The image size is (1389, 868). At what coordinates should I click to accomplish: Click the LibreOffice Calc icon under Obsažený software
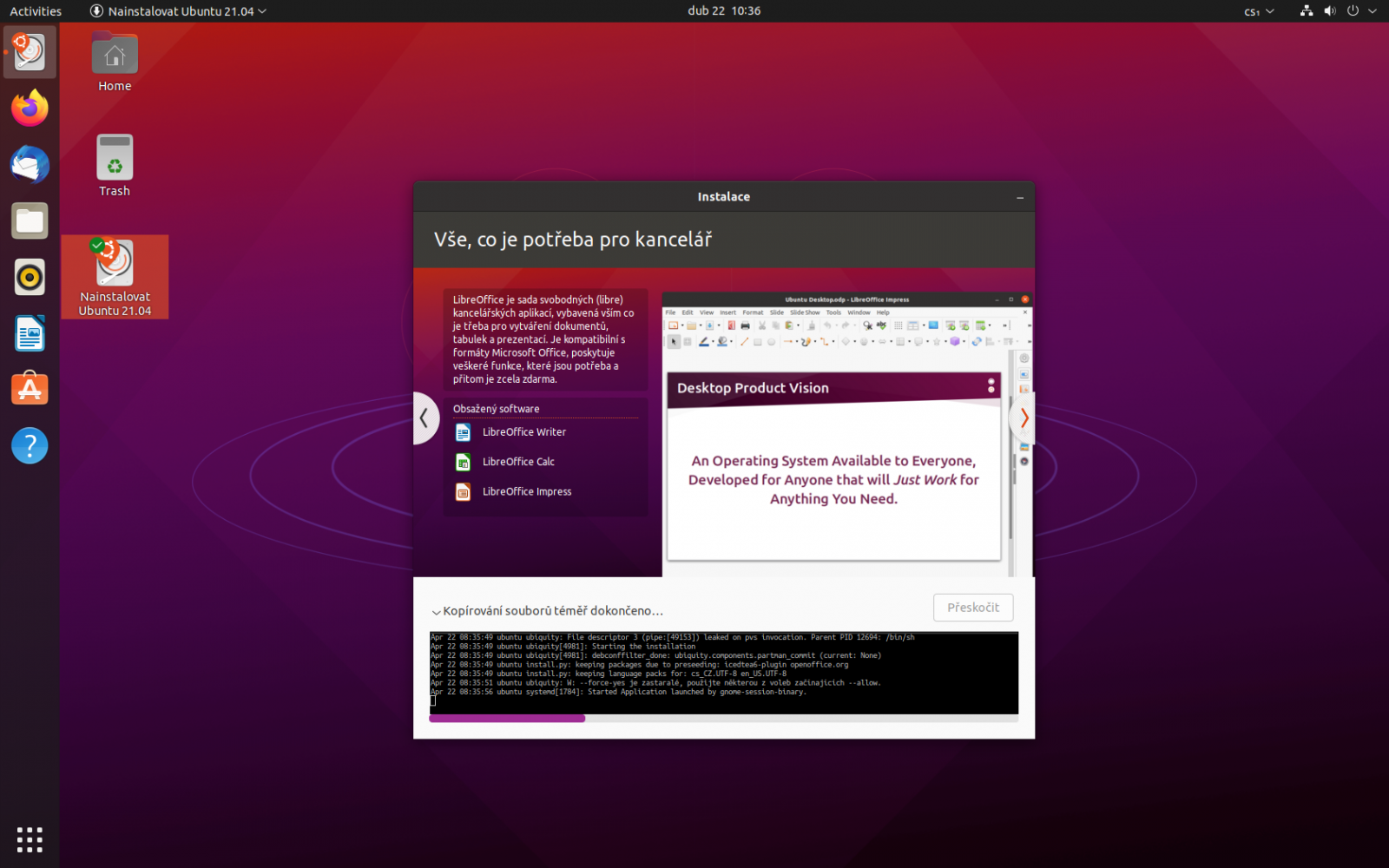click(464, 461)
